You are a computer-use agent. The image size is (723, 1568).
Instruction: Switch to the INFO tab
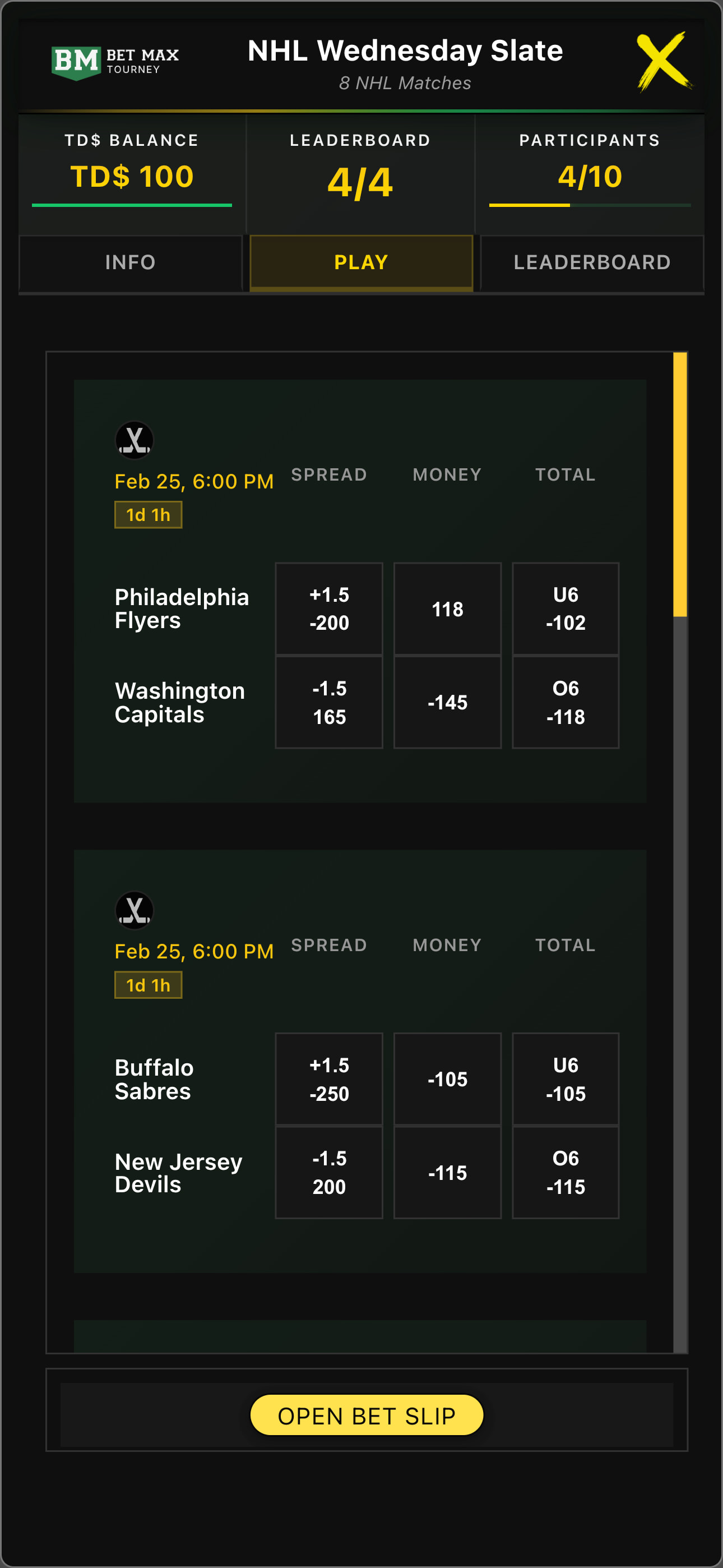click(x=129, y=262)
